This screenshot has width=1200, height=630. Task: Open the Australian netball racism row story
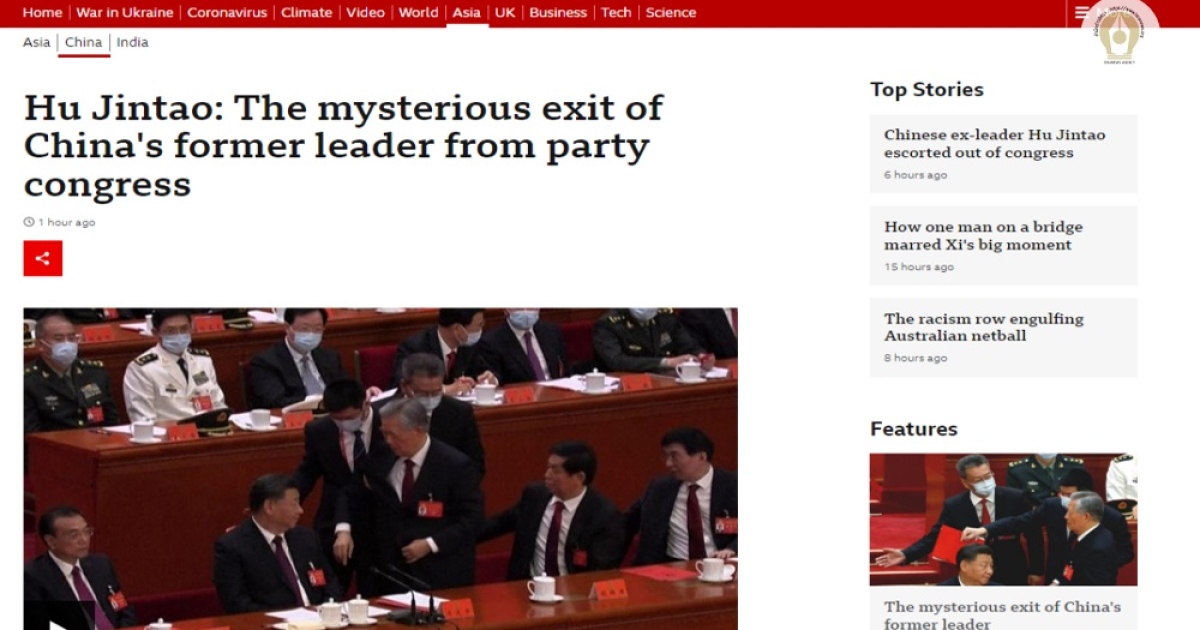pyautogui.click(x=983, y=328)
